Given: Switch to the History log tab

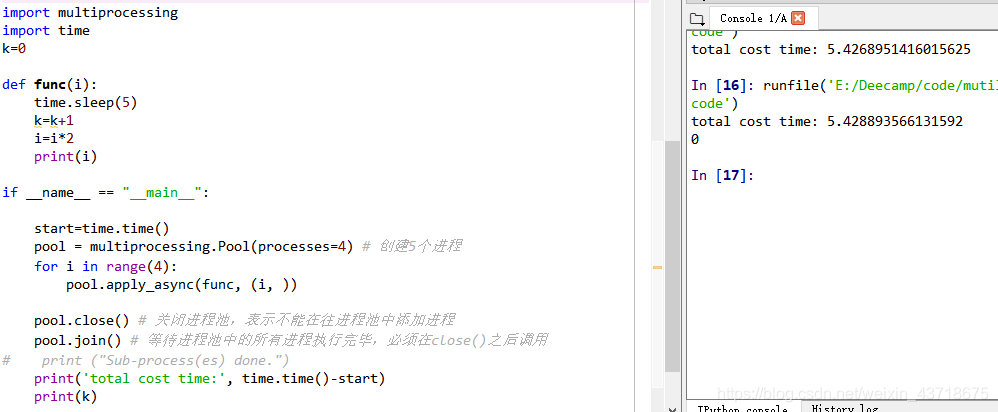Looking at the screenshot, I should tap(845, 408).
